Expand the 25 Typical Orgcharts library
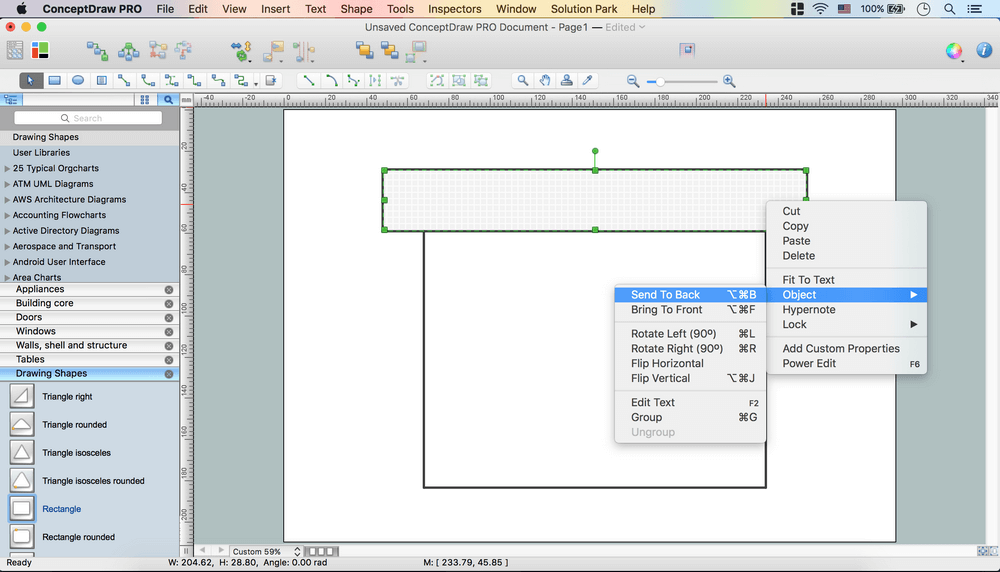This screenshot has height=572, width=1000. click(x=7, y=169)
